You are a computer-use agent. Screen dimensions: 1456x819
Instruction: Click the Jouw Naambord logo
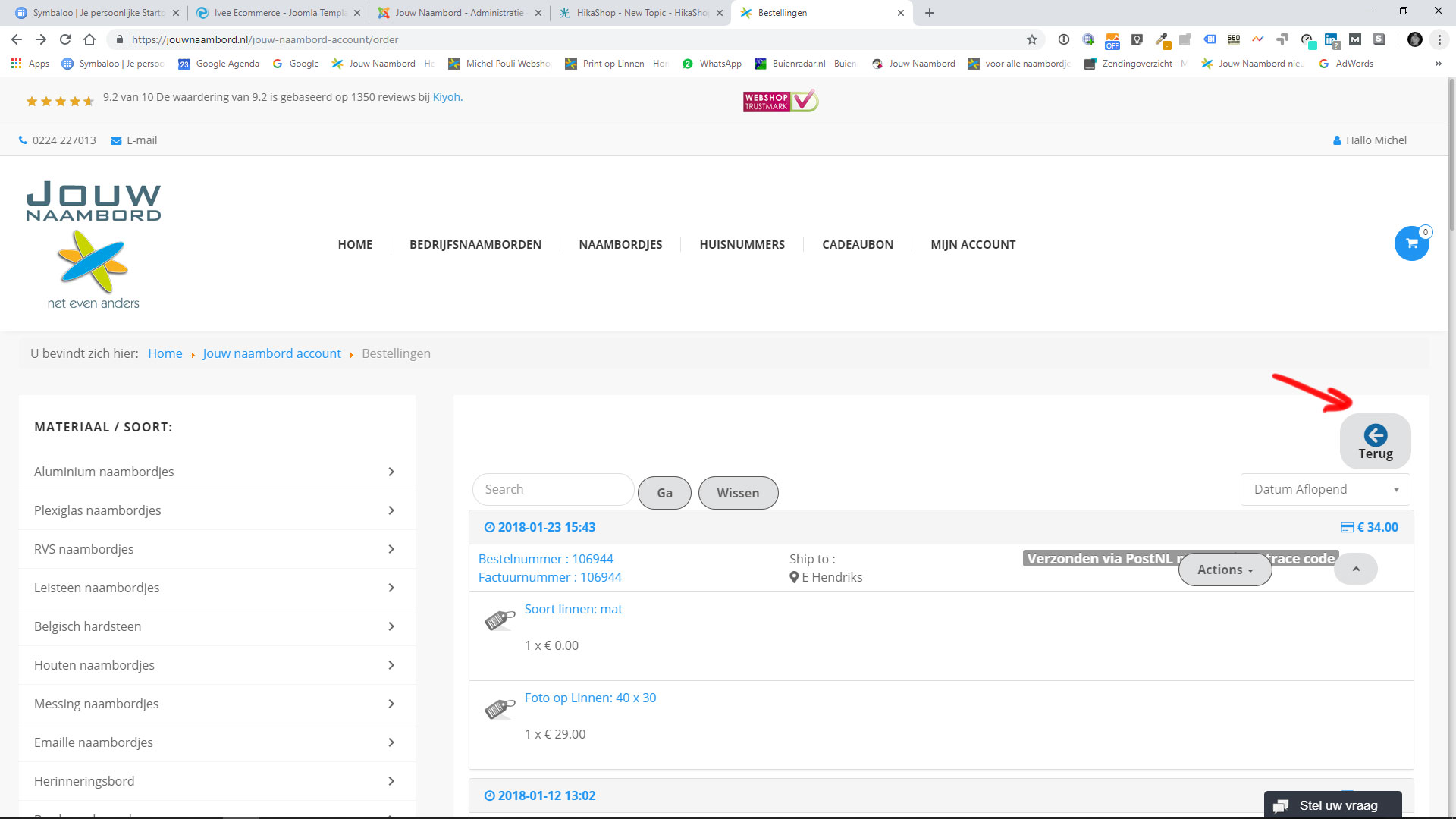(93, 244)
